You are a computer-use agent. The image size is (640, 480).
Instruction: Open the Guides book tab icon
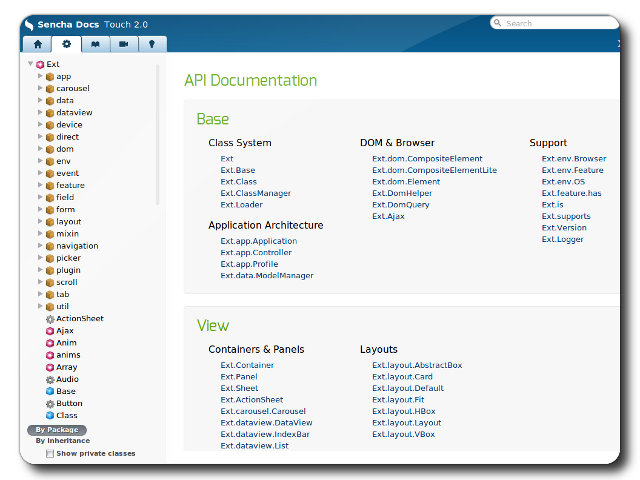95,44
